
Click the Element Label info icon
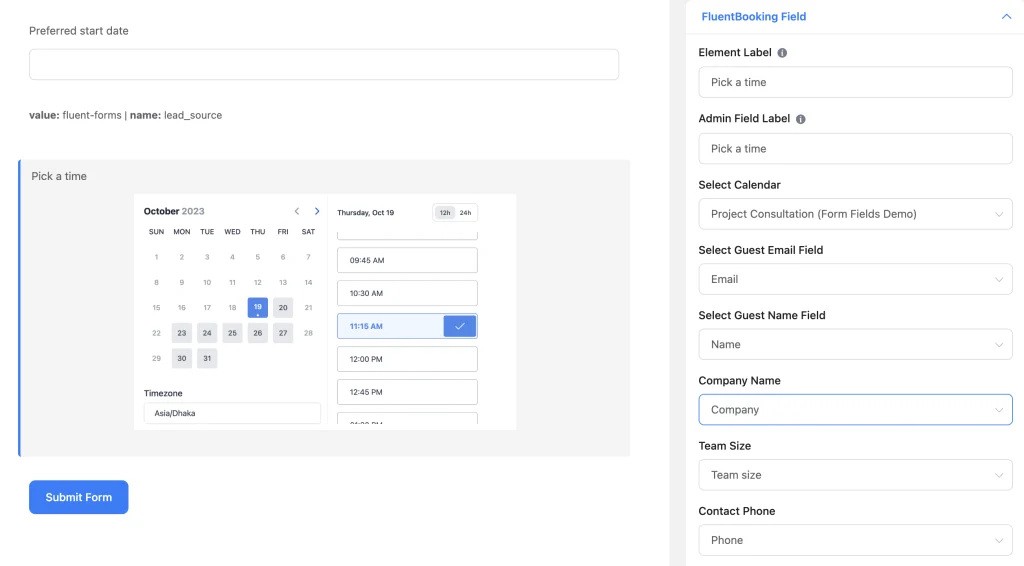[x=782, y=53]
